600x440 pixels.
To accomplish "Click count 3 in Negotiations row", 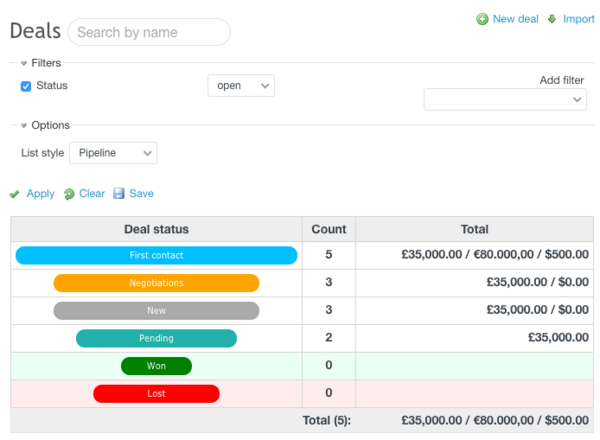I will [329, 282].
